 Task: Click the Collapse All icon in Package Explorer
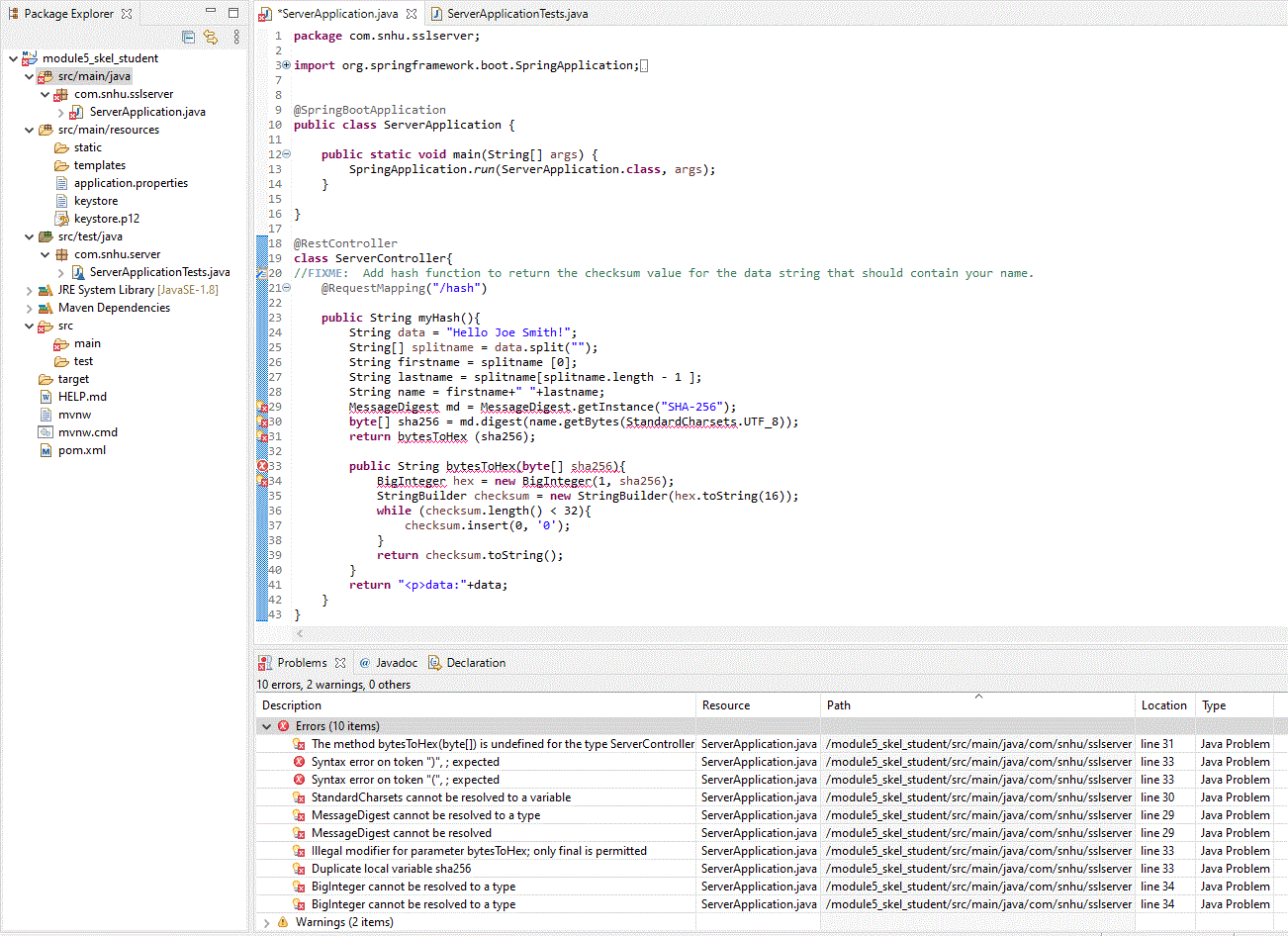click(x=188, y=37)
